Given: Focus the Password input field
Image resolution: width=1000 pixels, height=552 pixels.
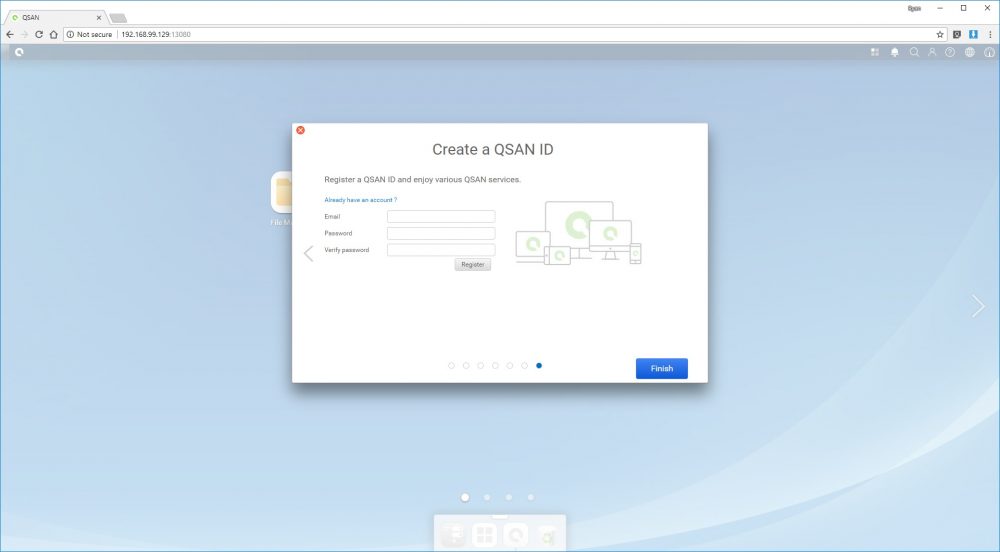Looking at the screenshot, I should pyautogui.click(x=441, y=233).
